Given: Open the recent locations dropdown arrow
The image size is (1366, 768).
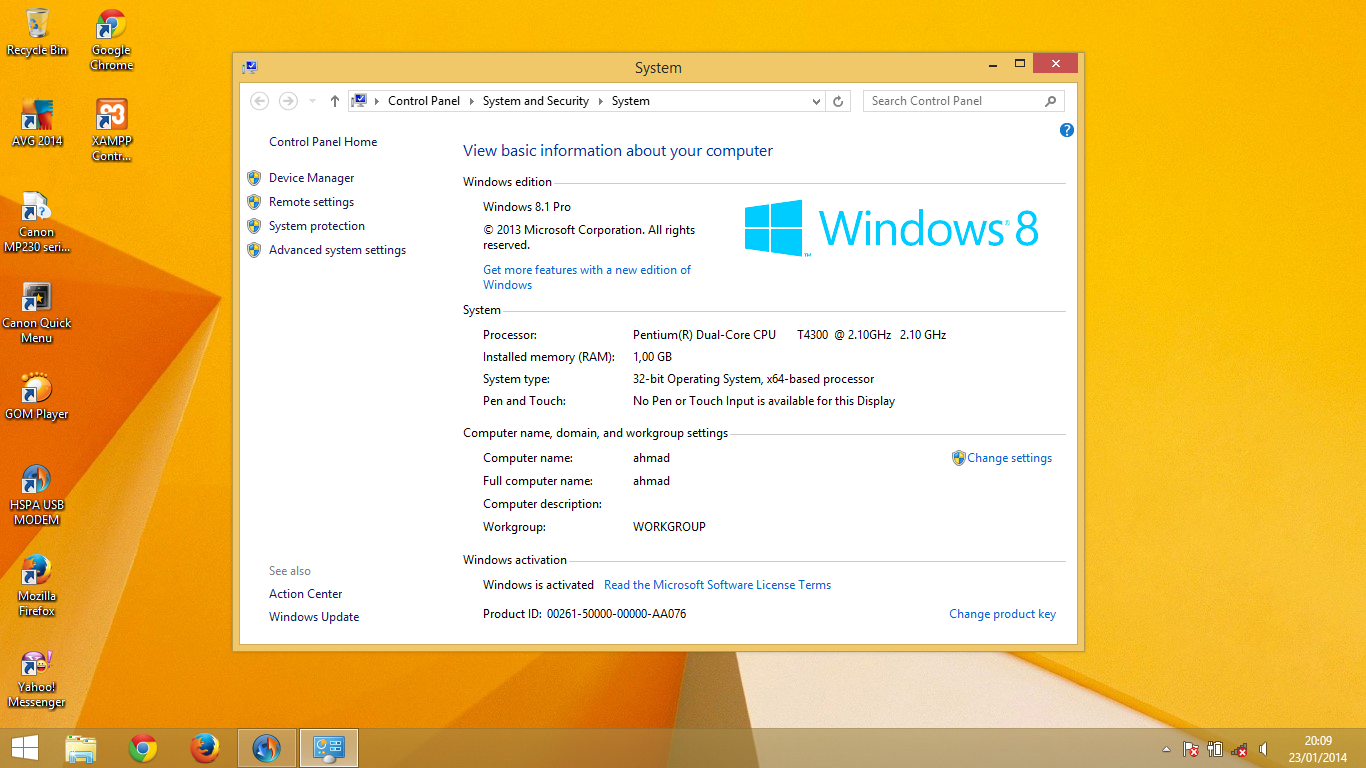Looking at the screenshot, I should (x=312, y=101).
